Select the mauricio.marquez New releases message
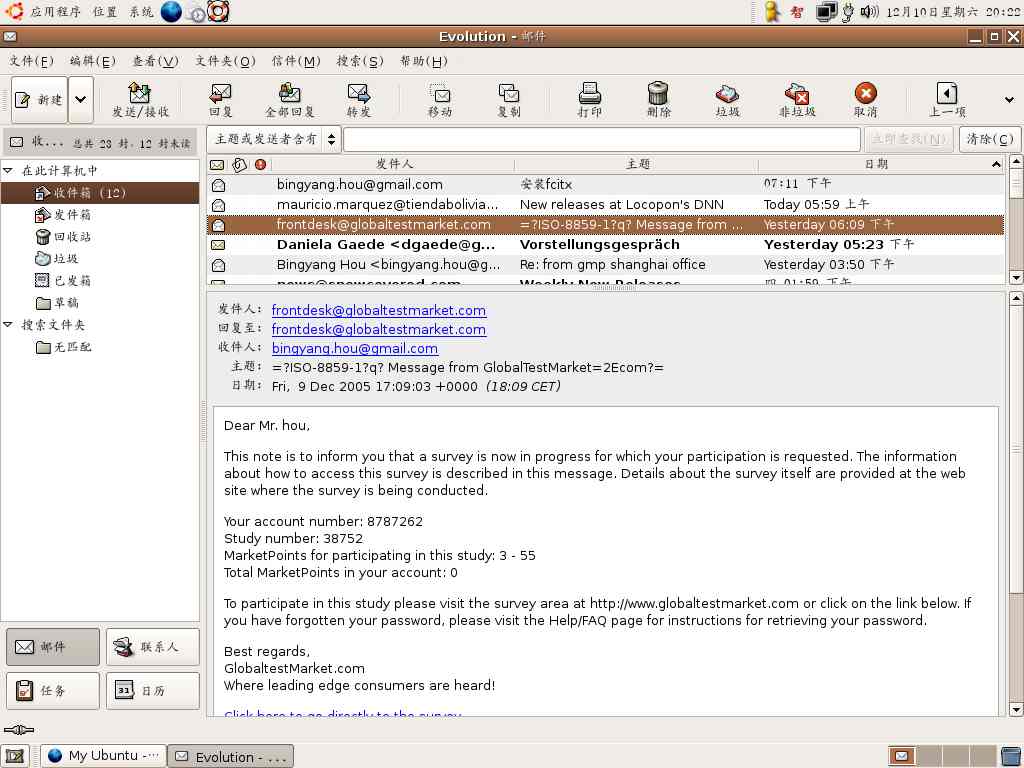 (606, 204)
